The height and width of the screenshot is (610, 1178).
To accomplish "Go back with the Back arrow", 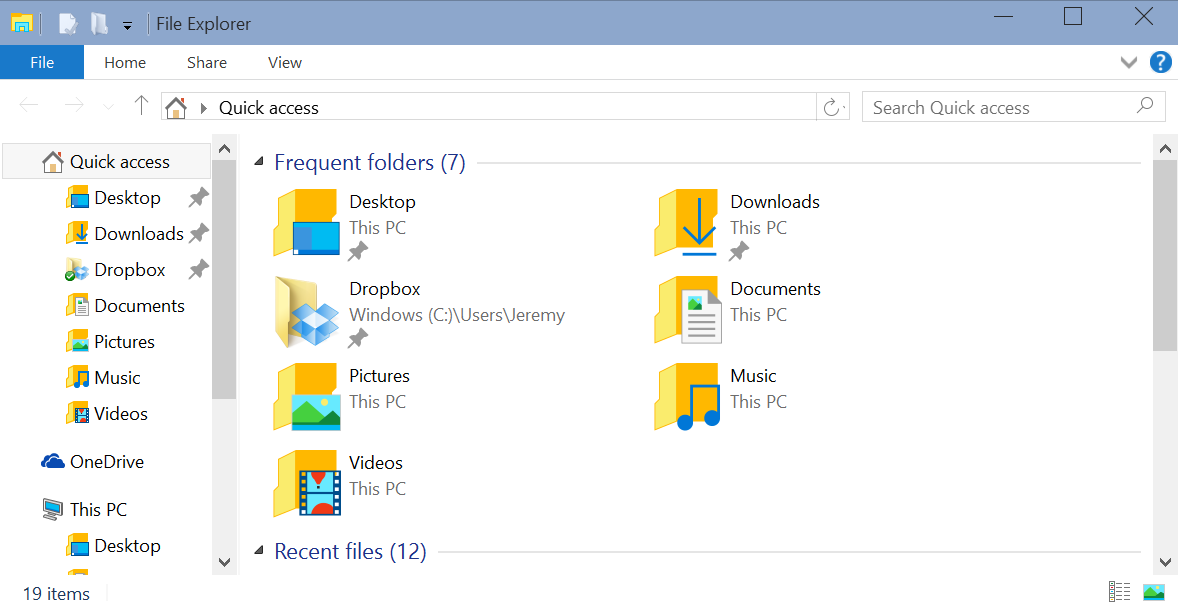I will pos(29,105).
